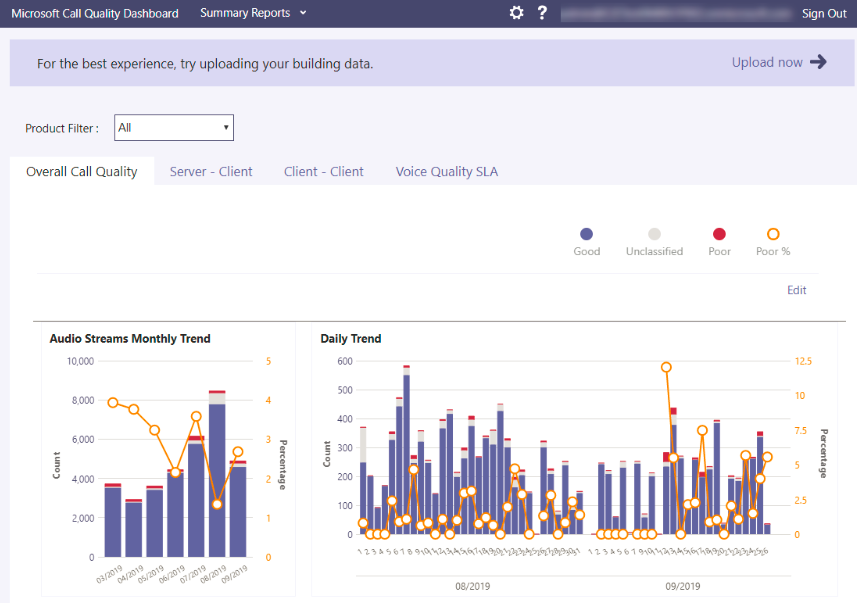Switch to Server - Client tab
This screenshot has height=610, width=857.
coord(211,172)
